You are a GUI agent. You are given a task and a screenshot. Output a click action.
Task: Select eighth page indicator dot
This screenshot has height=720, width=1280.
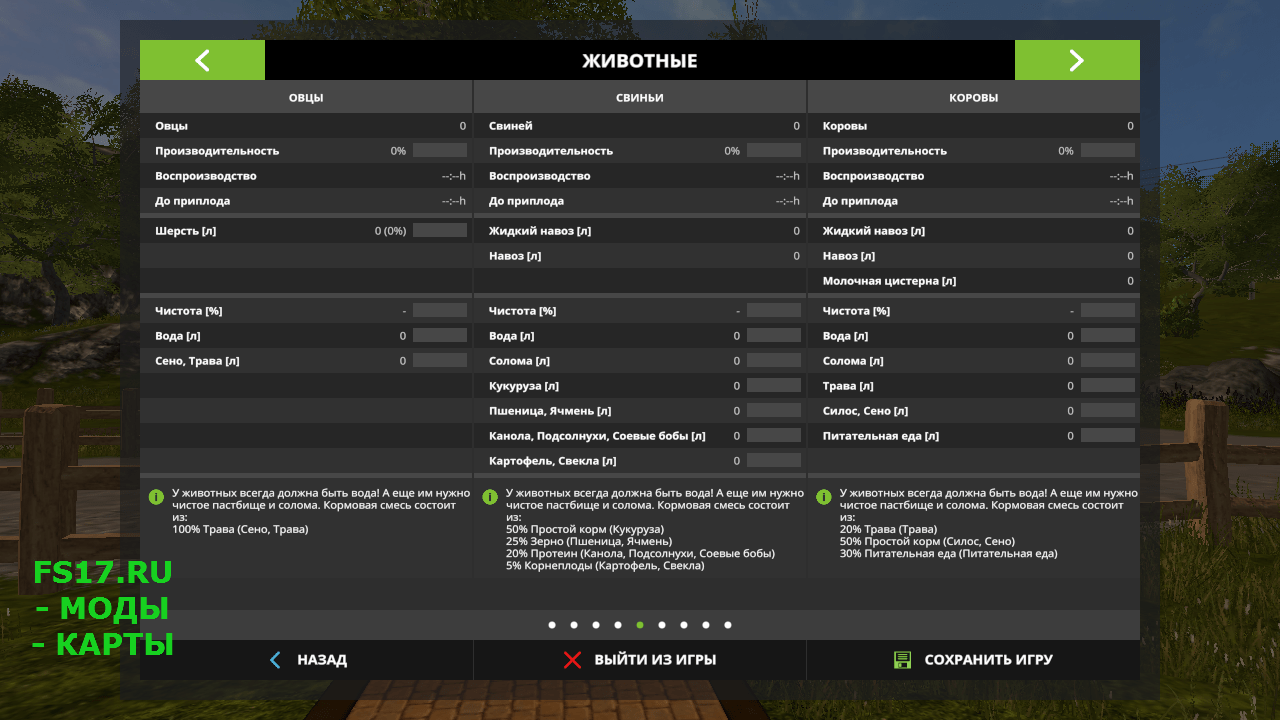pos(706,625)
